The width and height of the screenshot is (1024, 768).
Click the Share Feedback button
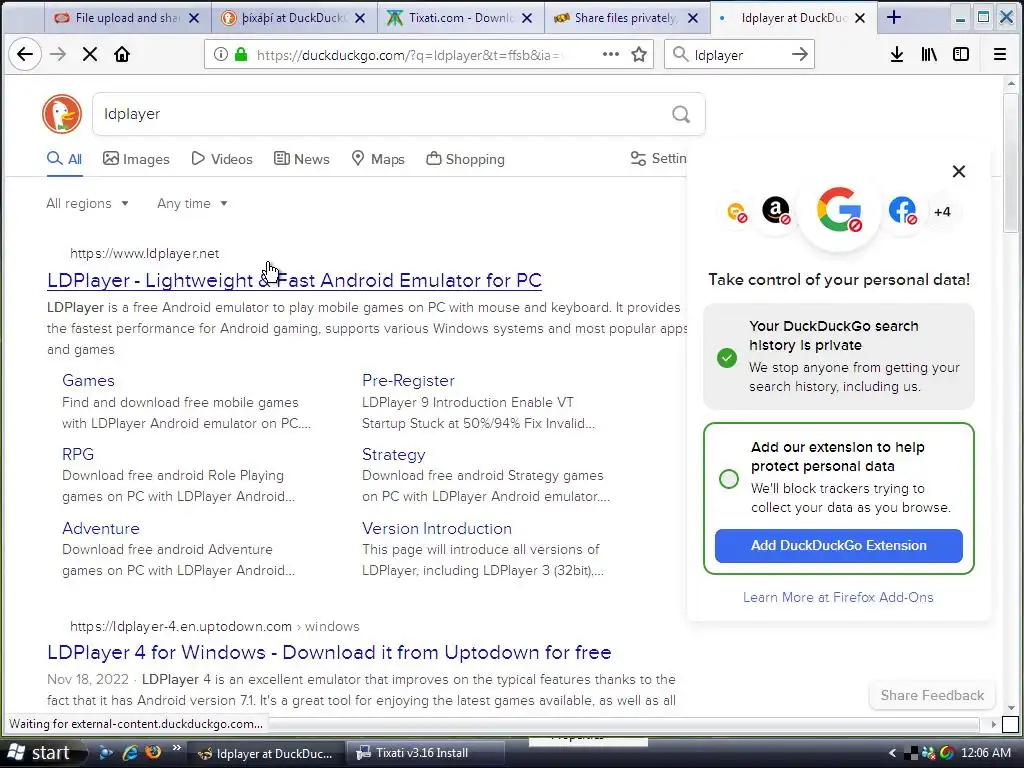point(932,695)
